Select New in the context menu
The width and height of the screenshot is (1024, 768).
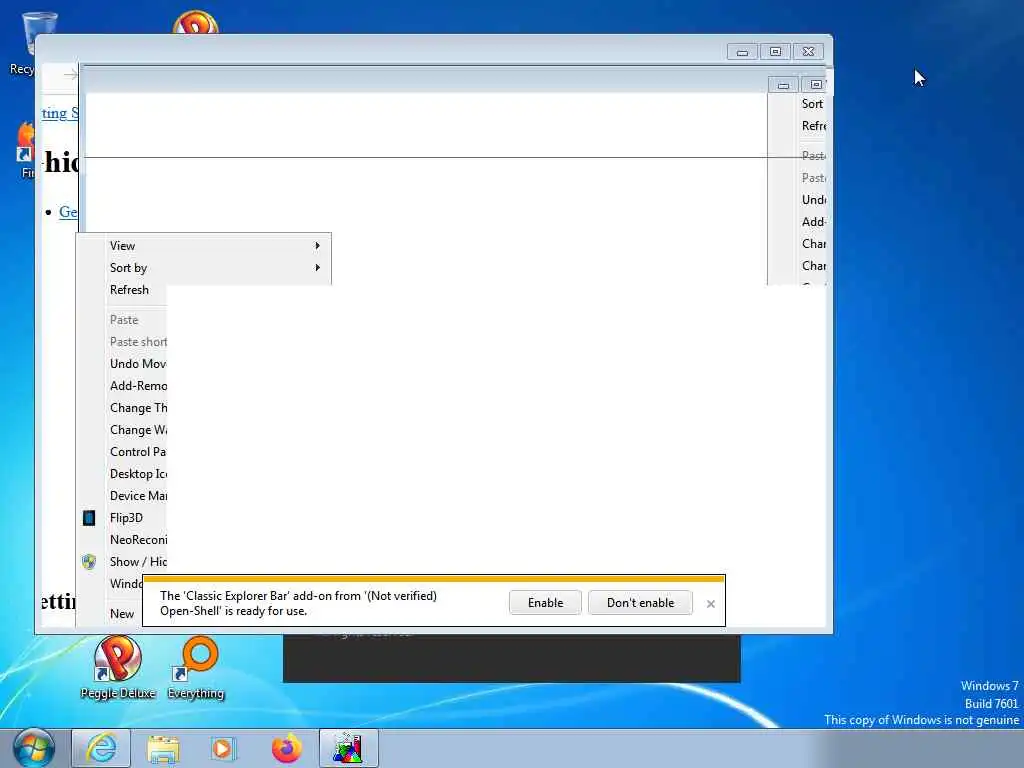coord(121,614)
